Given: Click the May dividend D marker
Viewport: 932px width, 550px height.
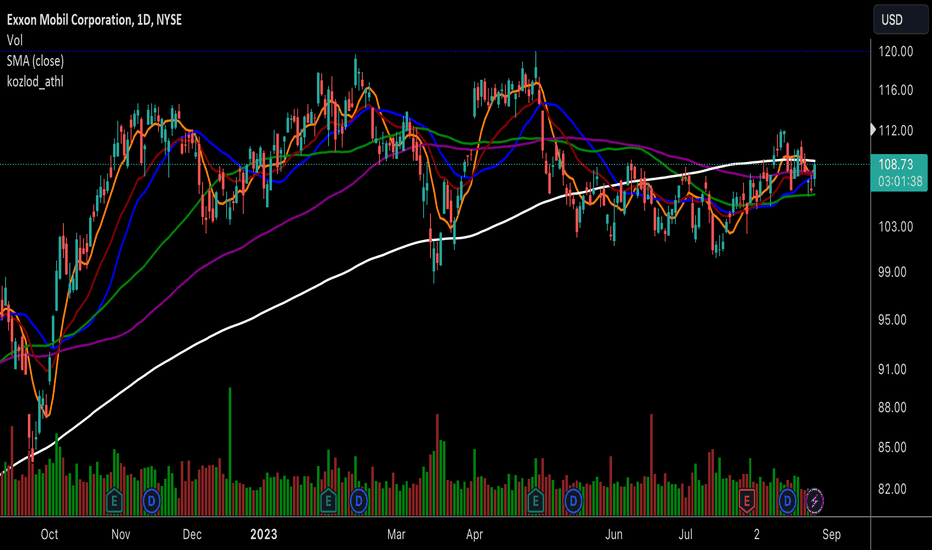Looking at the screenshot, I should click(573, 501).
